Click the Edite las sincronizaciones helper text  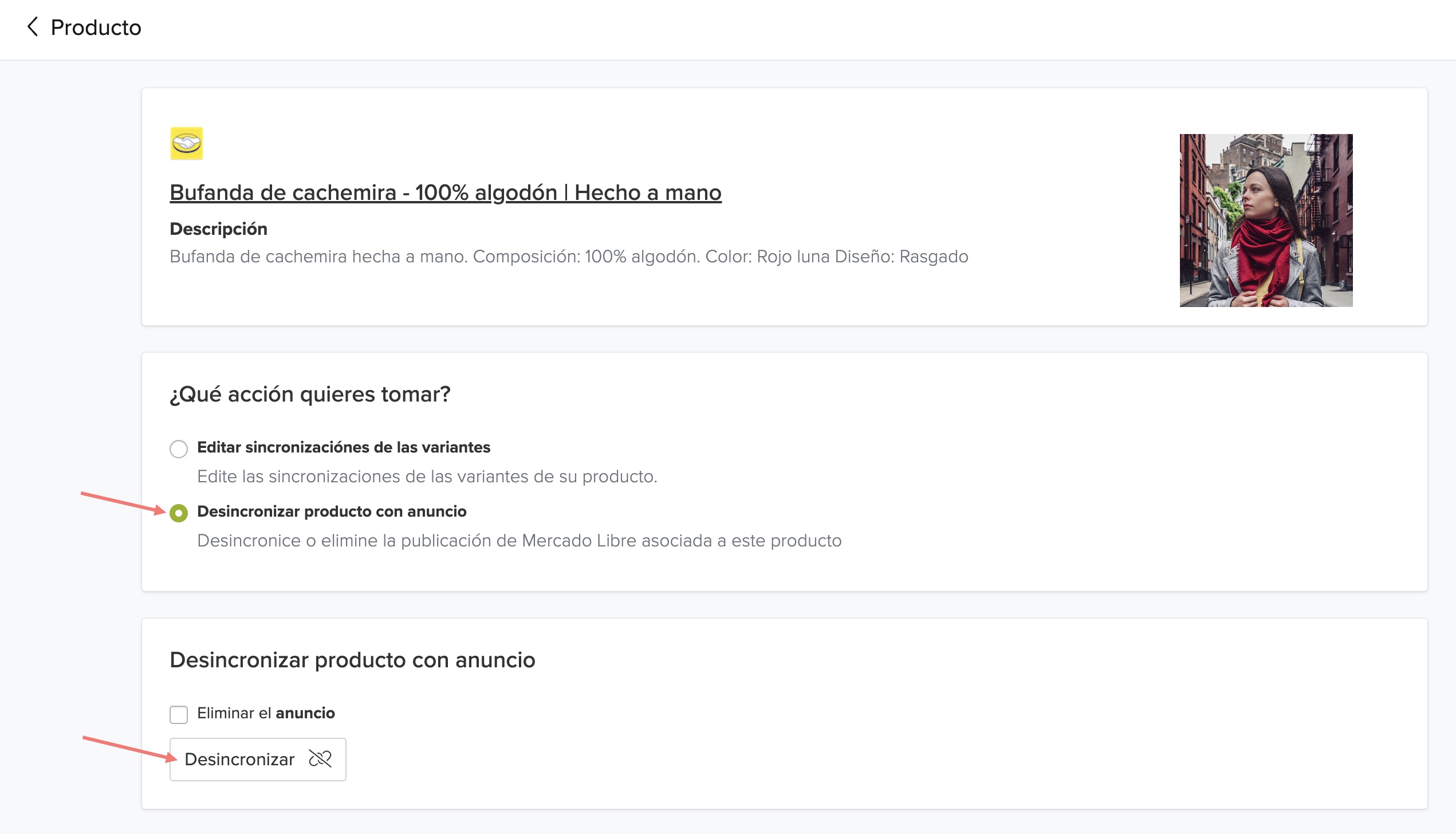coord(427,477)
